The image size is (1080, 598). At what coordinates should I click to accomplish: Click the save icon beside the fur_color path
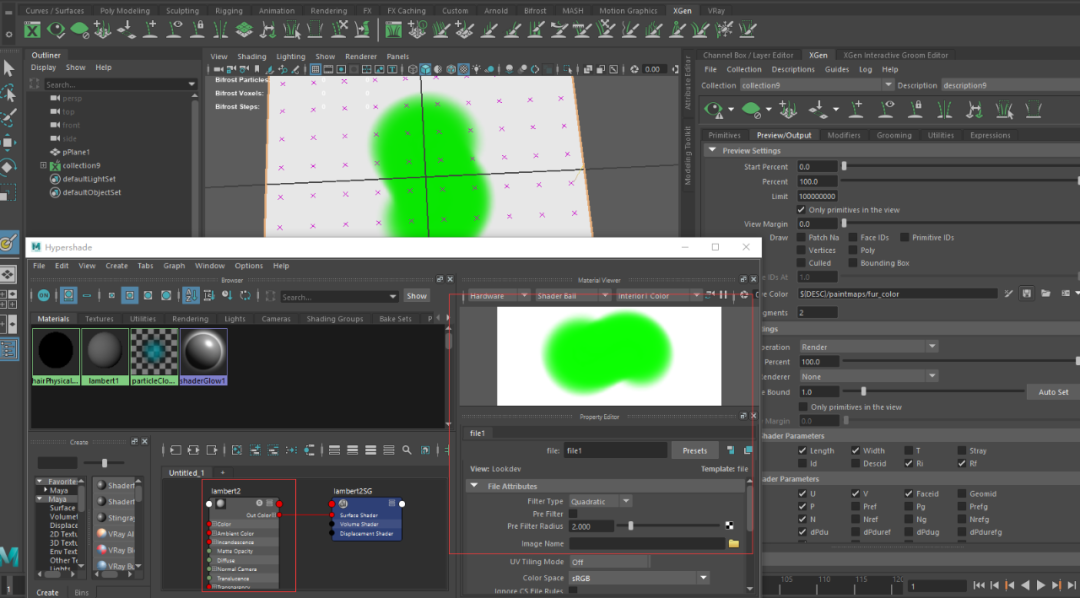(1026, 293)
